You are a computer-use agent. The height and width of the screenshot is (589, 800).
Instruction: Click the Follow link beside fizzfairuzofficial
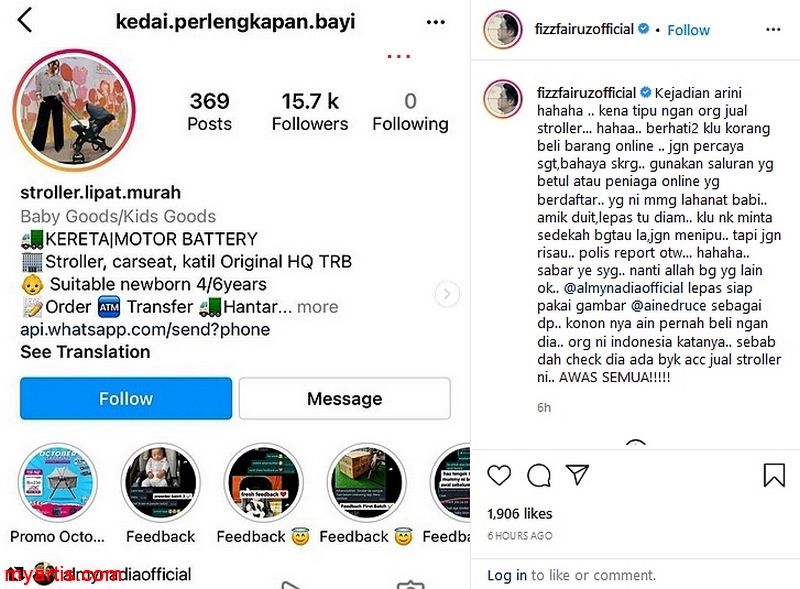pyautogui.click(x=688, y=30)
